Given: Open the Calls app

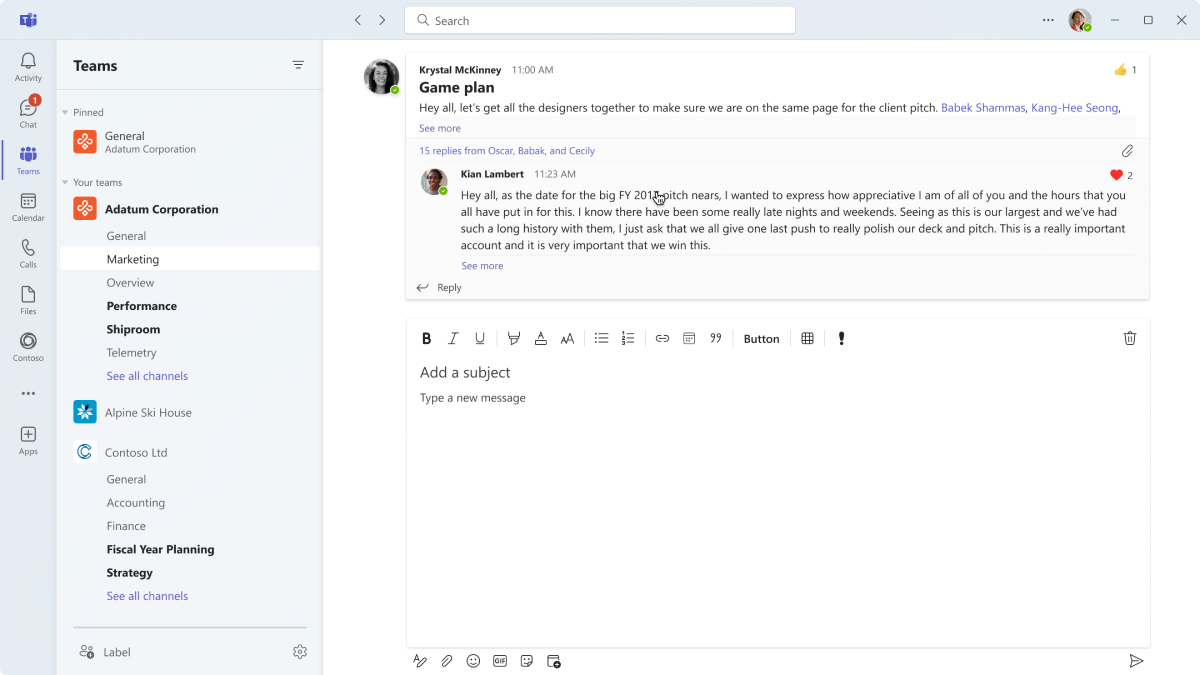Looking at the screenshot, I should pos(28,254).
